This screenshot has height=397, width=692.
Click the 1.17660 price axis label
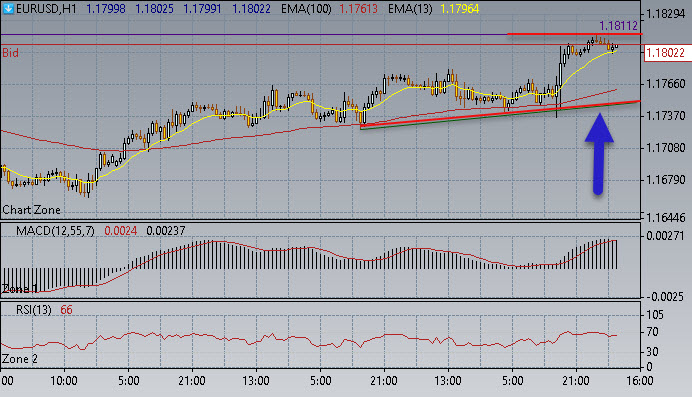(x=666, y=83)
